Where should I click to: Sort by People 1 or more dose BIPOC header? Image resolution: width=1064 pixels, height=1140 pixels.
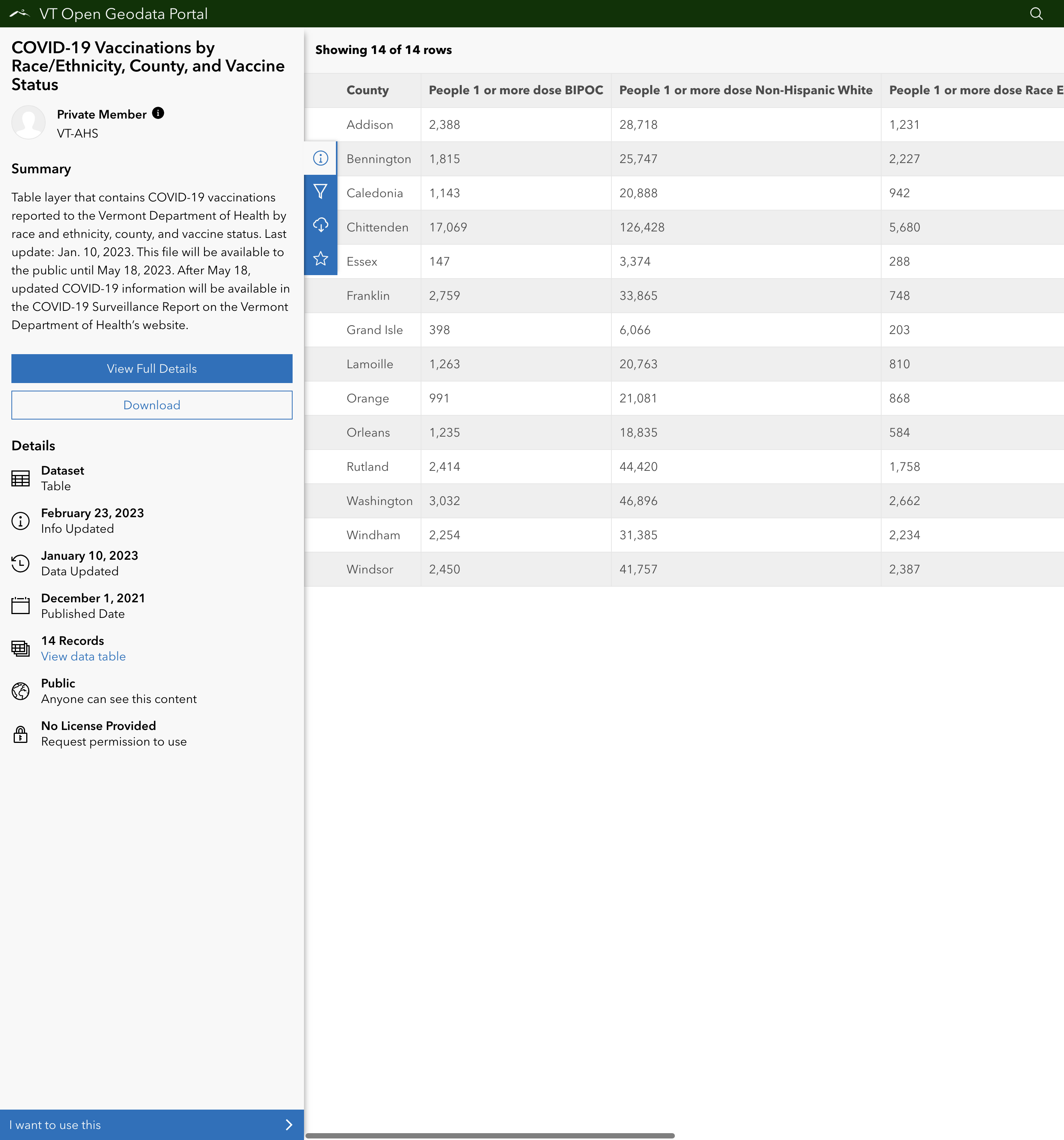(x=516, y=90)
